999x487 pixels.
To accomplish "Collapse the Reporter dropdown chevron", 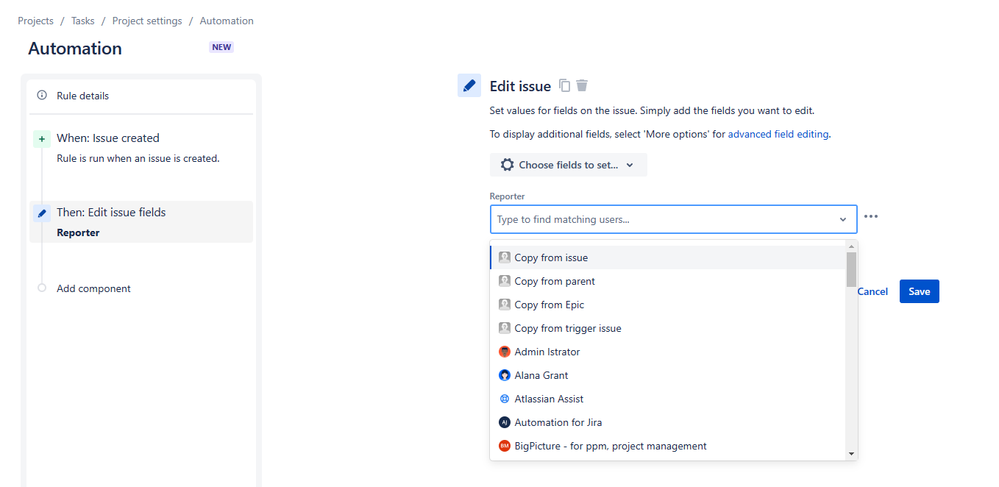I will (x=843, y=220).
